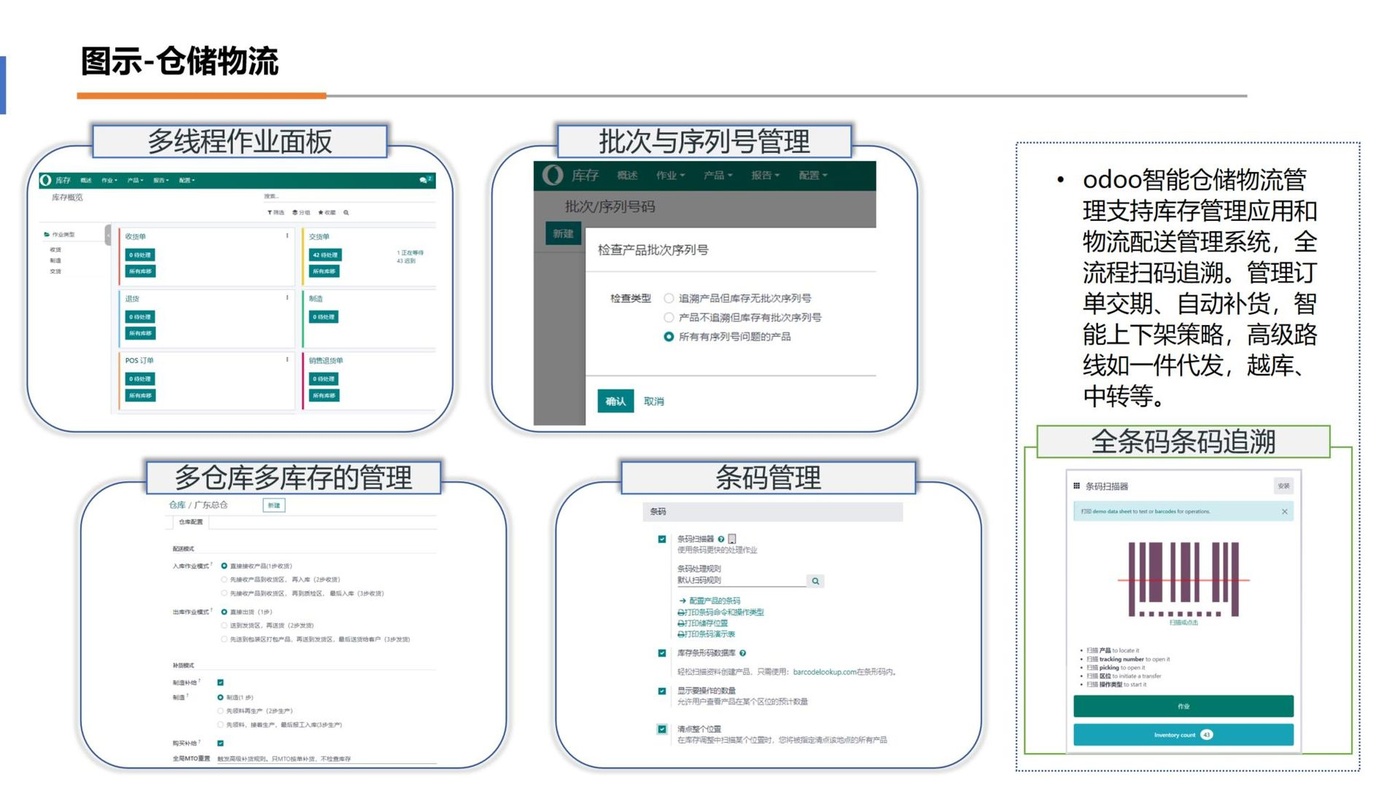This screenshot has height=788, width=1400.
Task: Open the kebab menu on POS 订单 card
Action: (x=288, y=360)
